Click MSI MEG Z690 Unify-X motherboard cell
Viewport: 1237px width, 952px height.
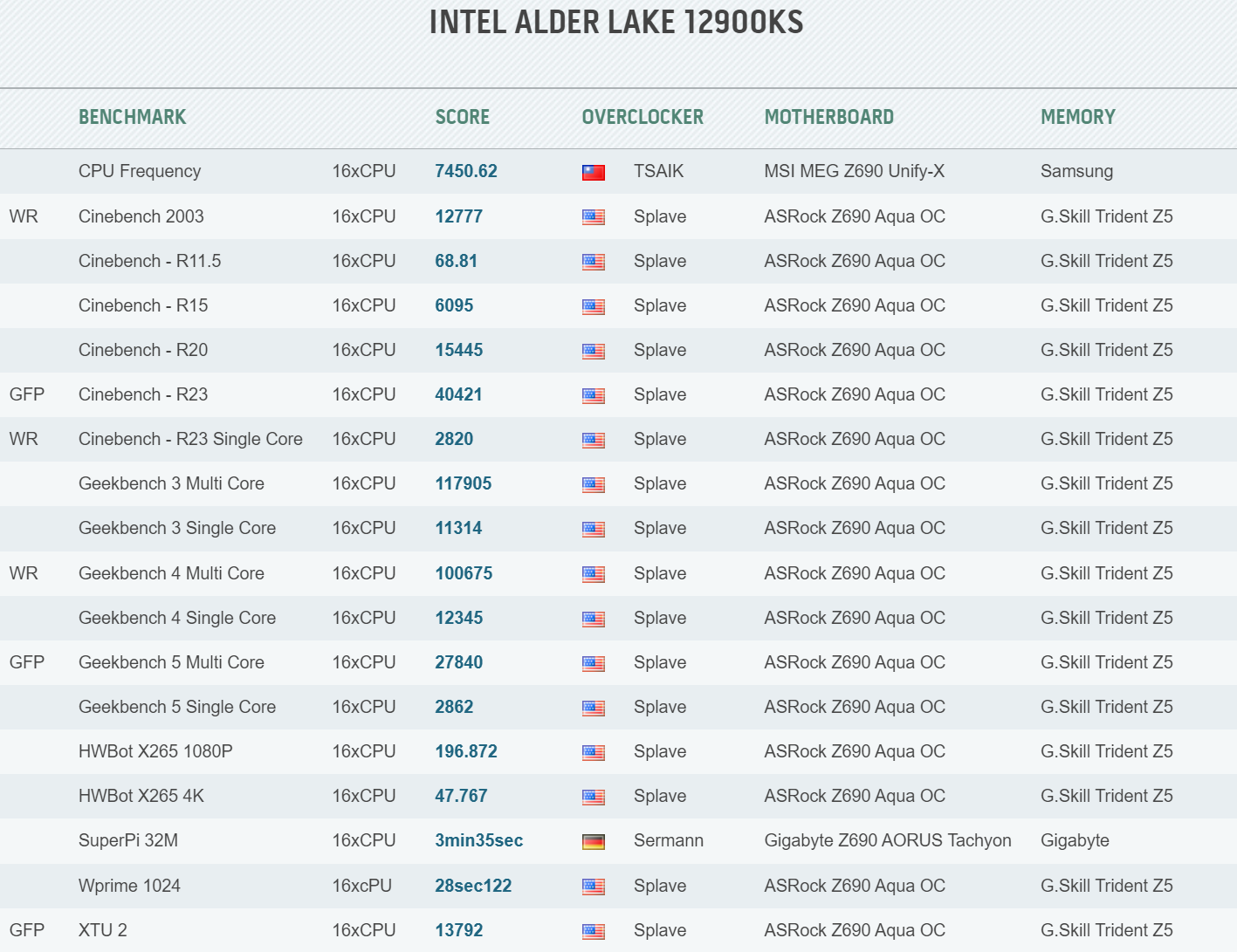tap(855, 171)
